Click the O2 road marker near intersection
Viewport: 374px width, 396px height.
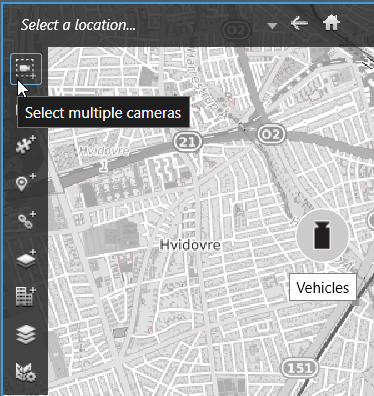[272, 134]
